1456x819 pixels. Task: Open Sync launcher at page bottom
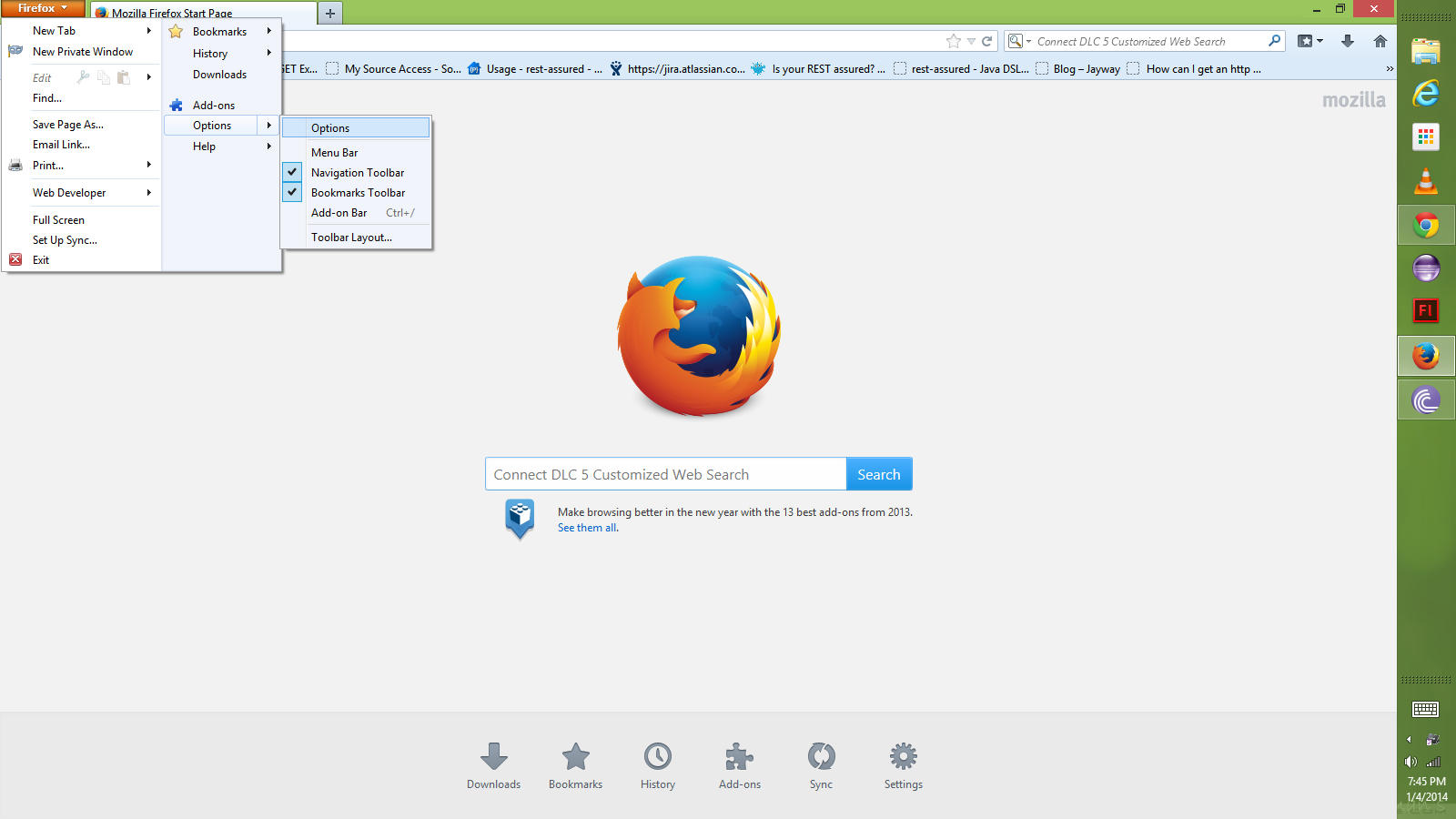821,765
